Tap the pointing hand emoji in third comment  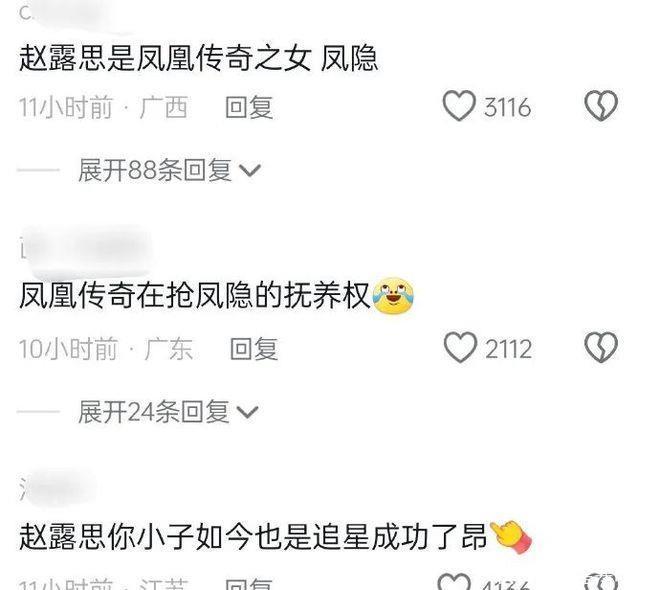coord(511,536)
